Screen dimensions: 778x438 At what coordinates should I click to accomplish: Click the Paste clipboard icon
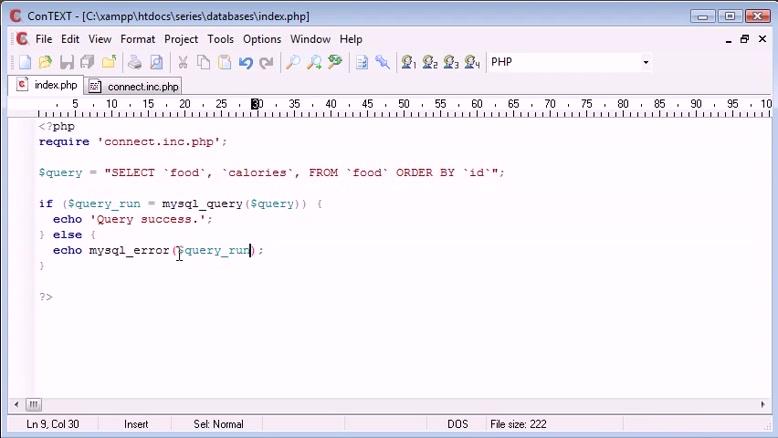pos(225,63)
